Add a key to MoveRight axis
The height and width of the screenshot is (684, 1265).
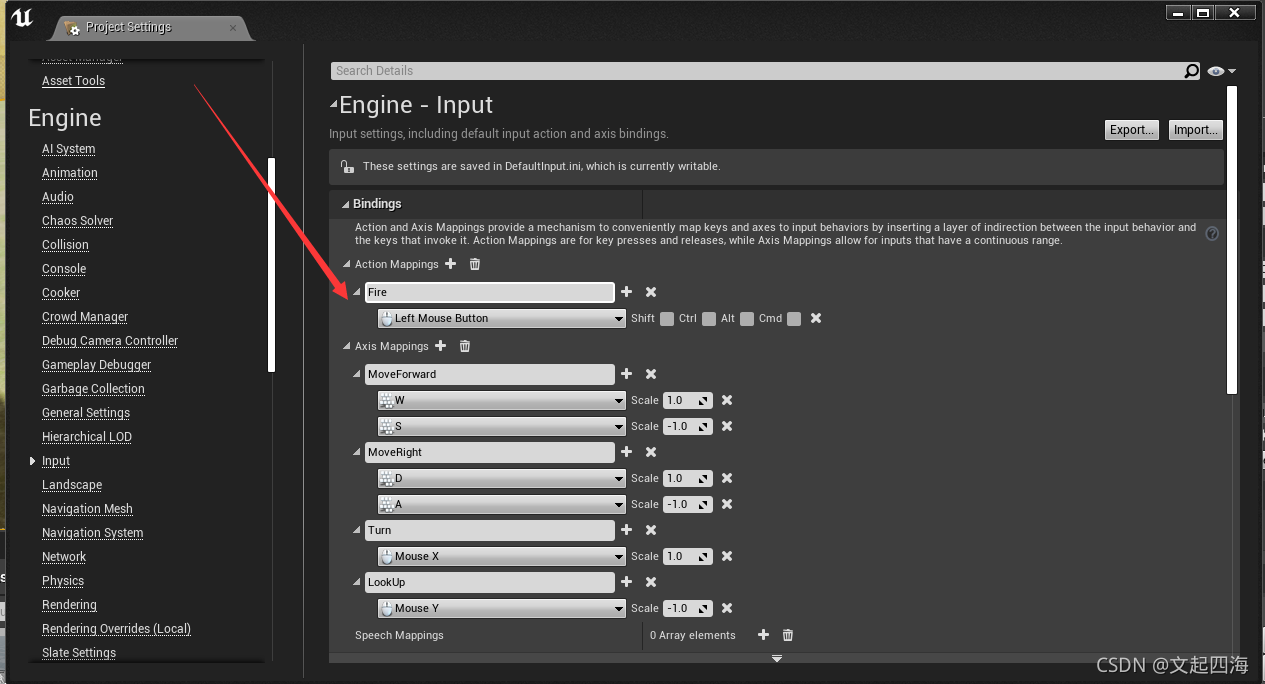click(627, 452)
